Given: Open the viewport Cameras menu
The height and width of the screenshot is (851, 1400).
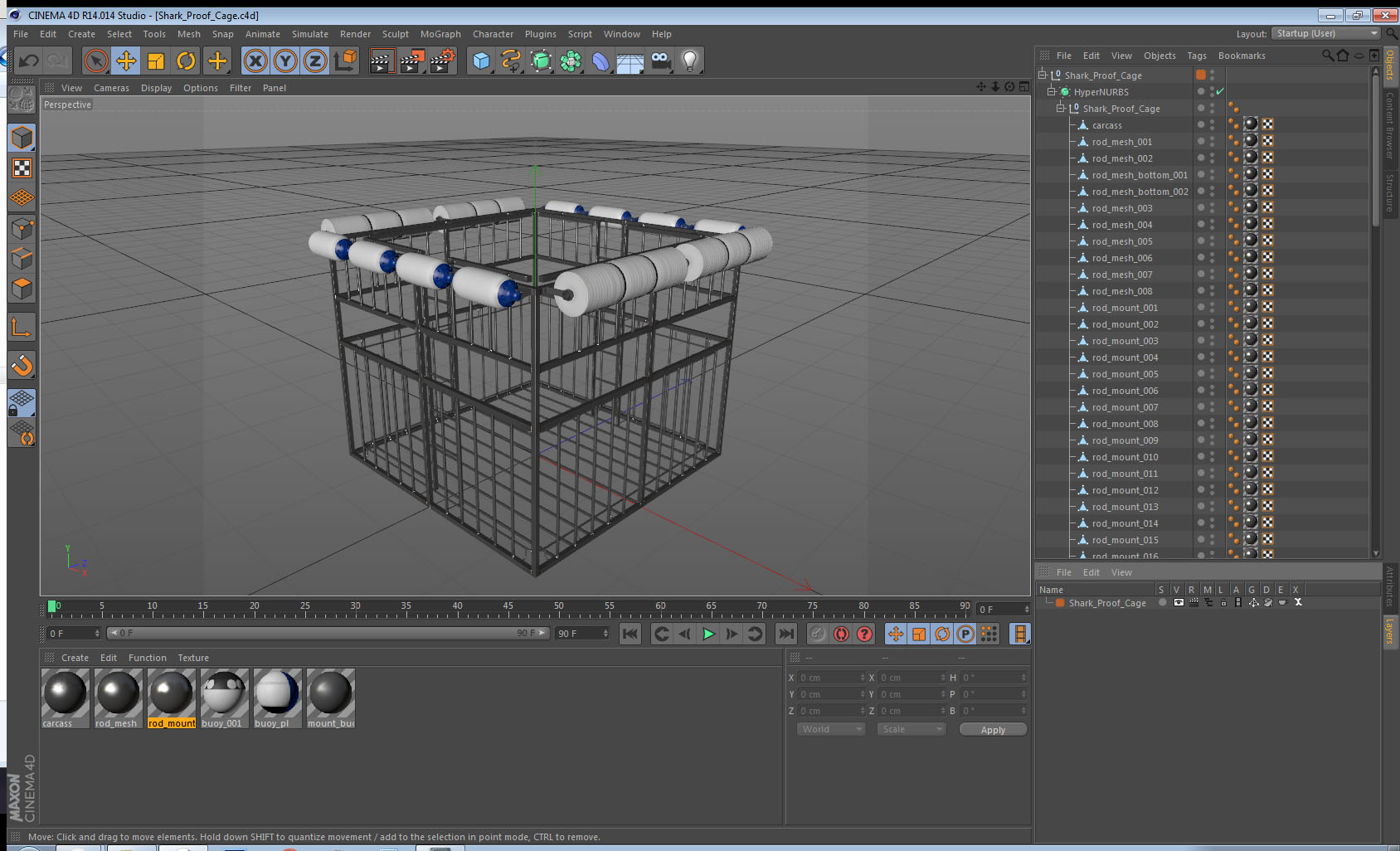Looking at the screenshot, I should pyautogui.click(x=111, y=88).
